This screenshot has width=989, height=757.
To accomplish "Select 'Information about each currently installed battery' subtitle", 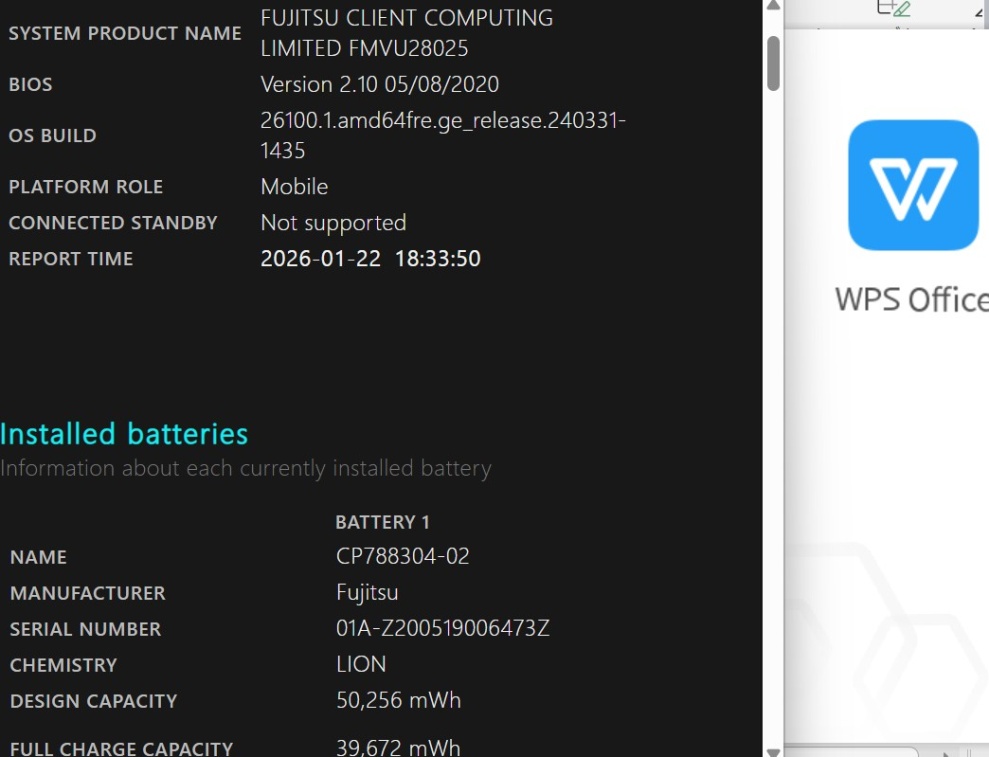I will [x=245, y=469].
